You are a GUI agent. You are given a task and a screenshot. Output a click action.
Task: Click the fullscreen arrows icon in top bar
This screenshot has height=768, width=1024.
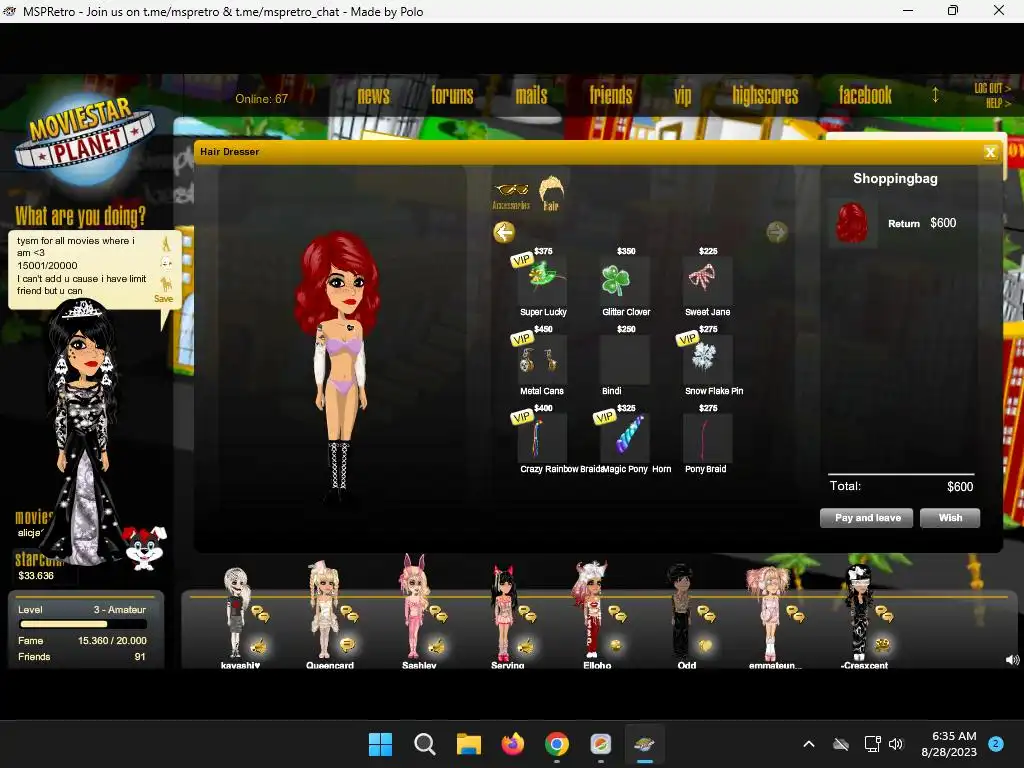click(935, 95)
